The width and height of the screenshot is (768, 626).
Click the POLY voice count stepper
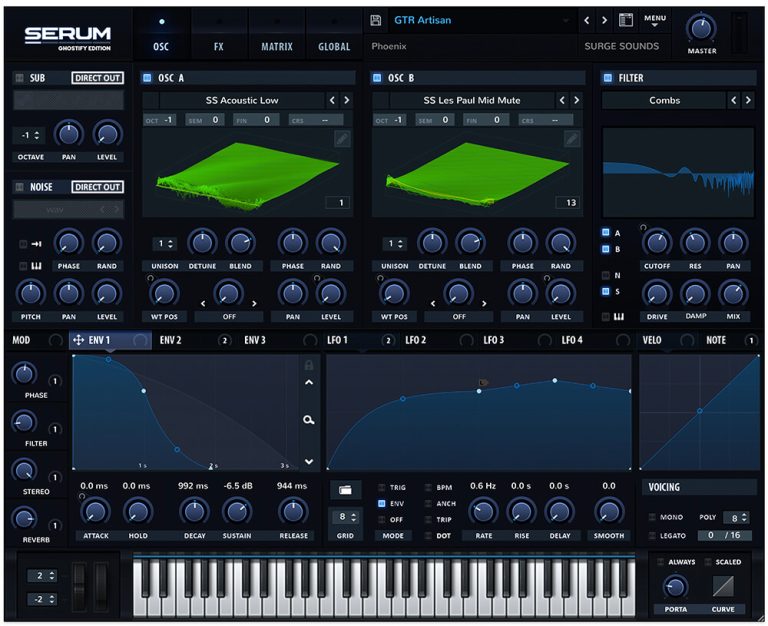737,517
